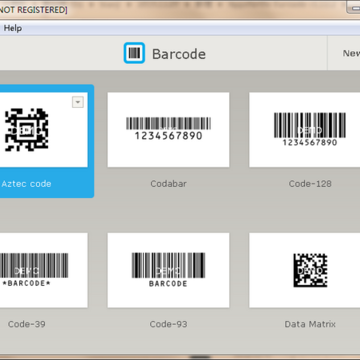The width and height of the screenshot is (360, 360).
Task: Open the Help menu
Action: click(13, 28)
